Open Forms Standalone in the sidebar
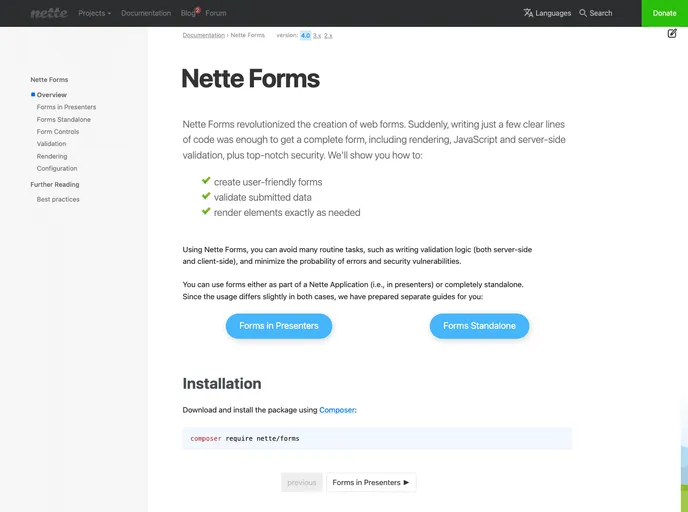This screenshot has height=512, width=688. point(63,119)
